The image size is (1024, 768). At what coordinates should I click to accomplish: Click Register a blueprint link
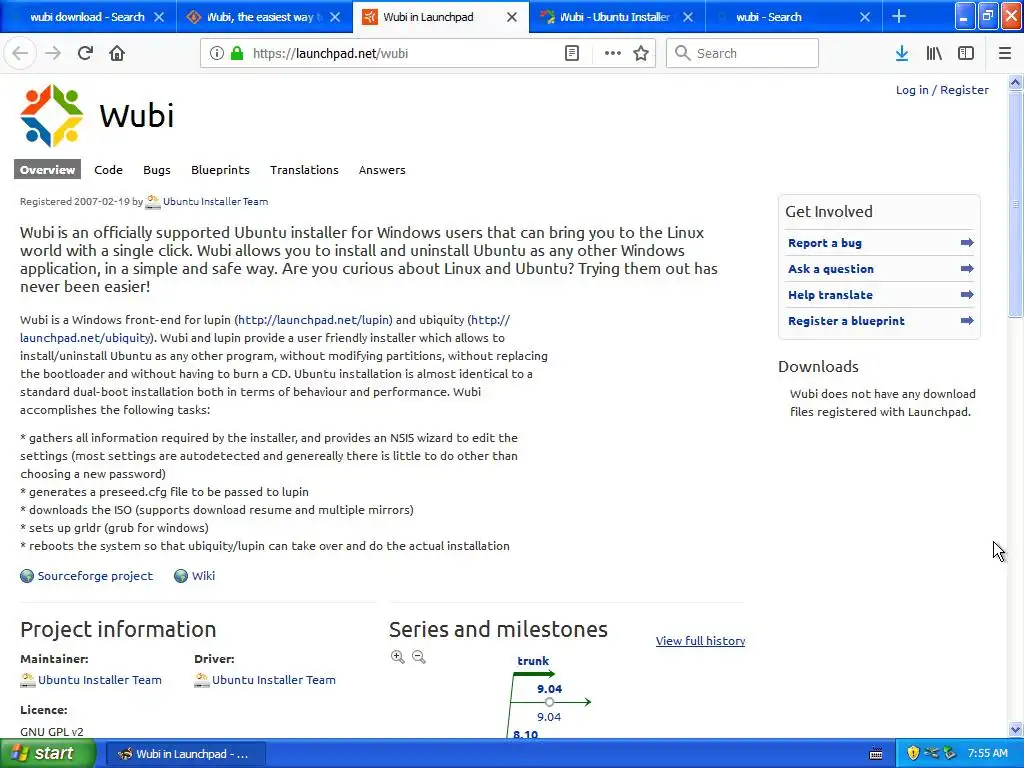tap(846, 321)
